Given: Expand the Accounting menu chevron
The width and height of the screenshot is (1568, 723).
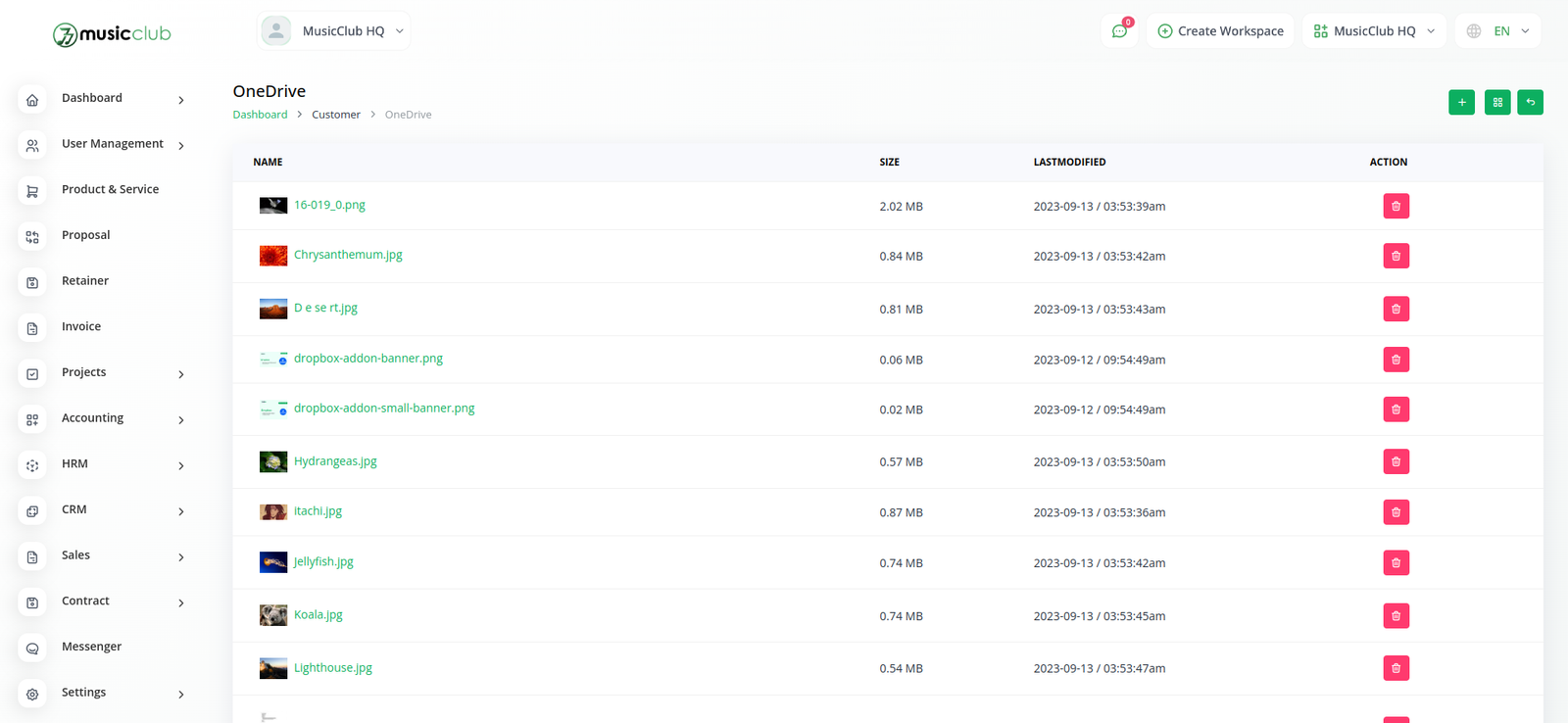Looking at the screenshot, I should [x=181, y=420].
